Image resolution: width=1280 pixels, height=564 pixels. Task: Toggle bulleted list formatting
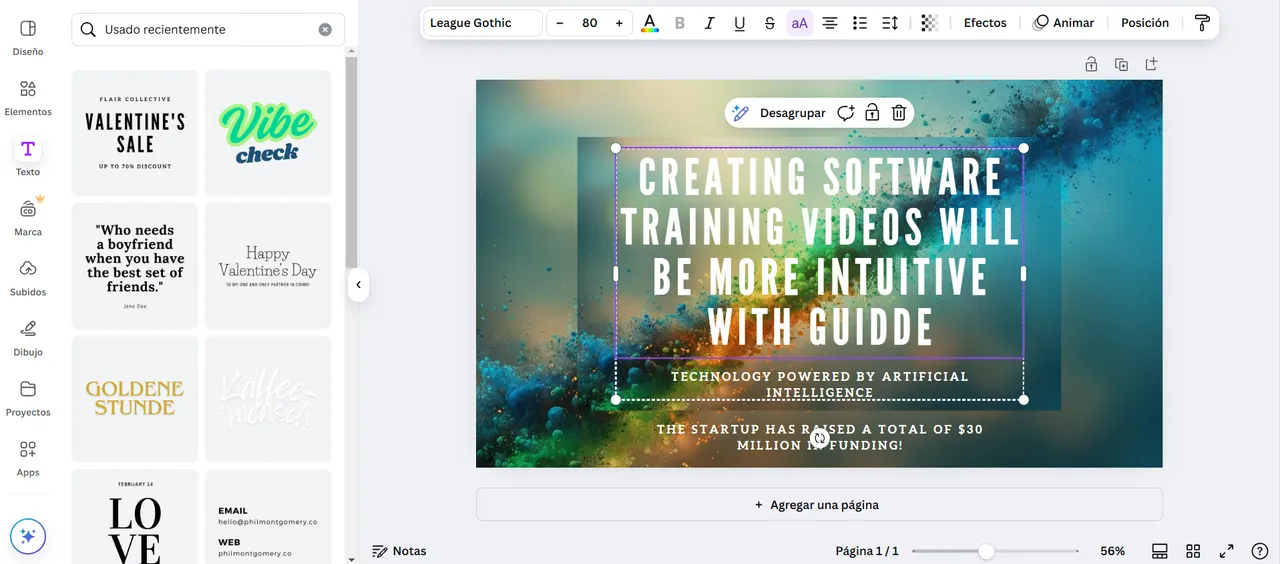pos(860,23)
